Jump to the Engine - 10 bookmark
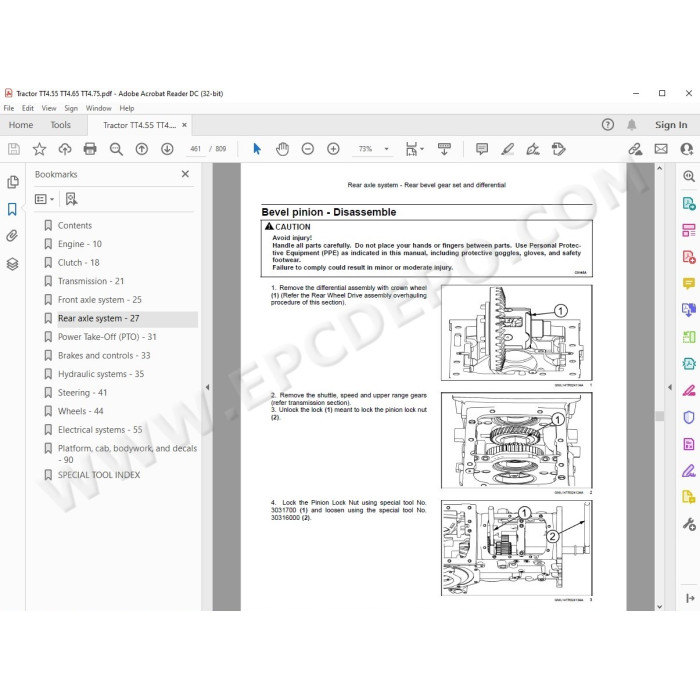 tap(79, 244)
